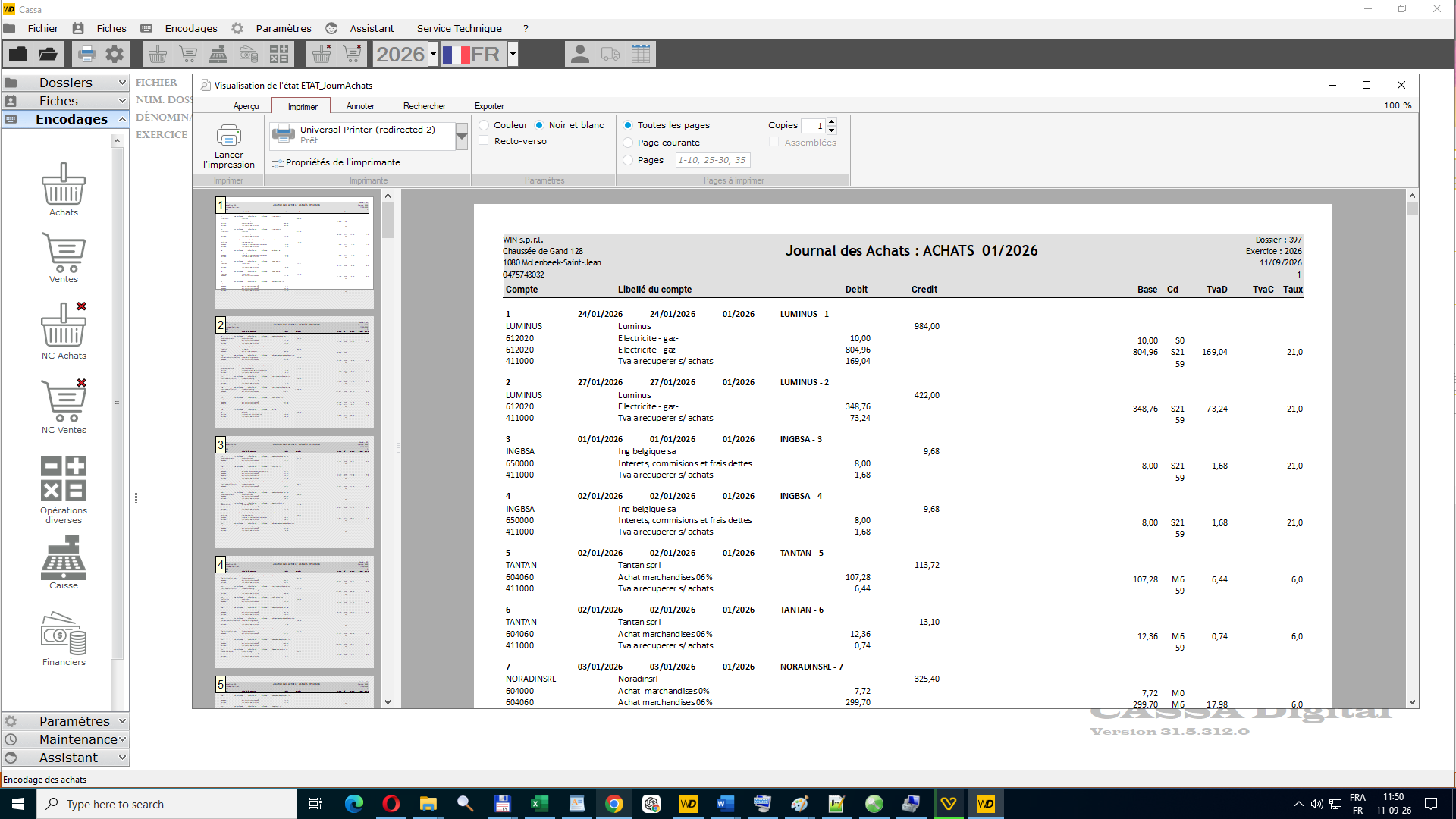The image size is (1456, 819).
Task: Click preview vertical scrollbar down arrow
Action: coord(1412,702)
